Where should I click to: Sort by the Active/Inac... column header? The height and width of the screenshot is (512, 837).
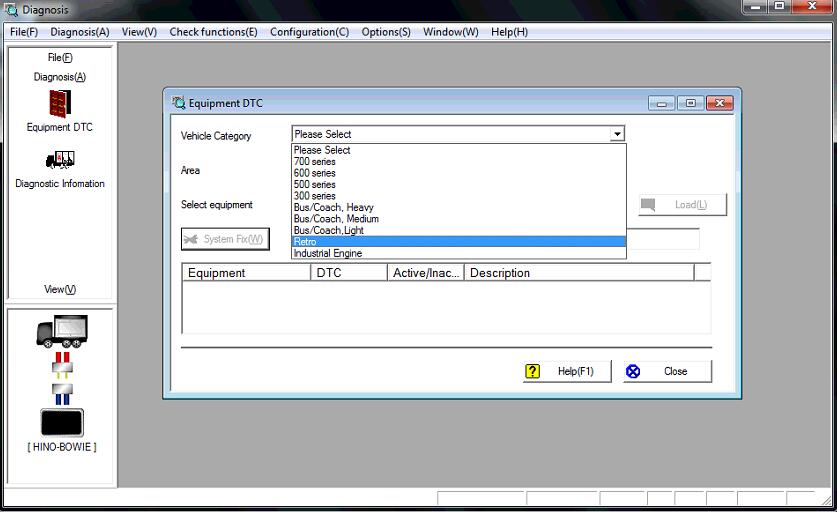[425, 273]
